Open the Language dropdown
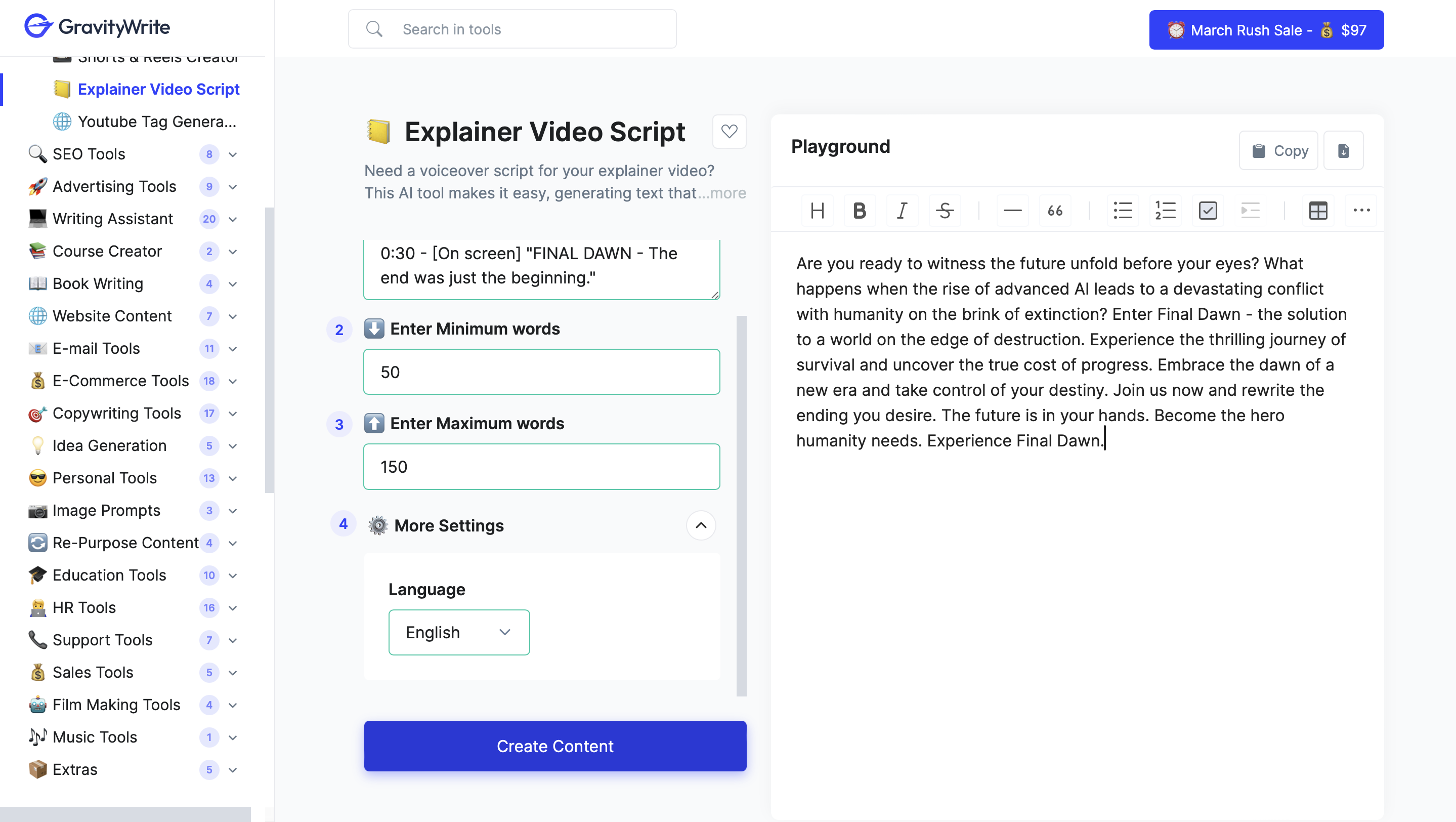Image resolution: width=1456 pixels, height=822 pixels. click(458, 632)
